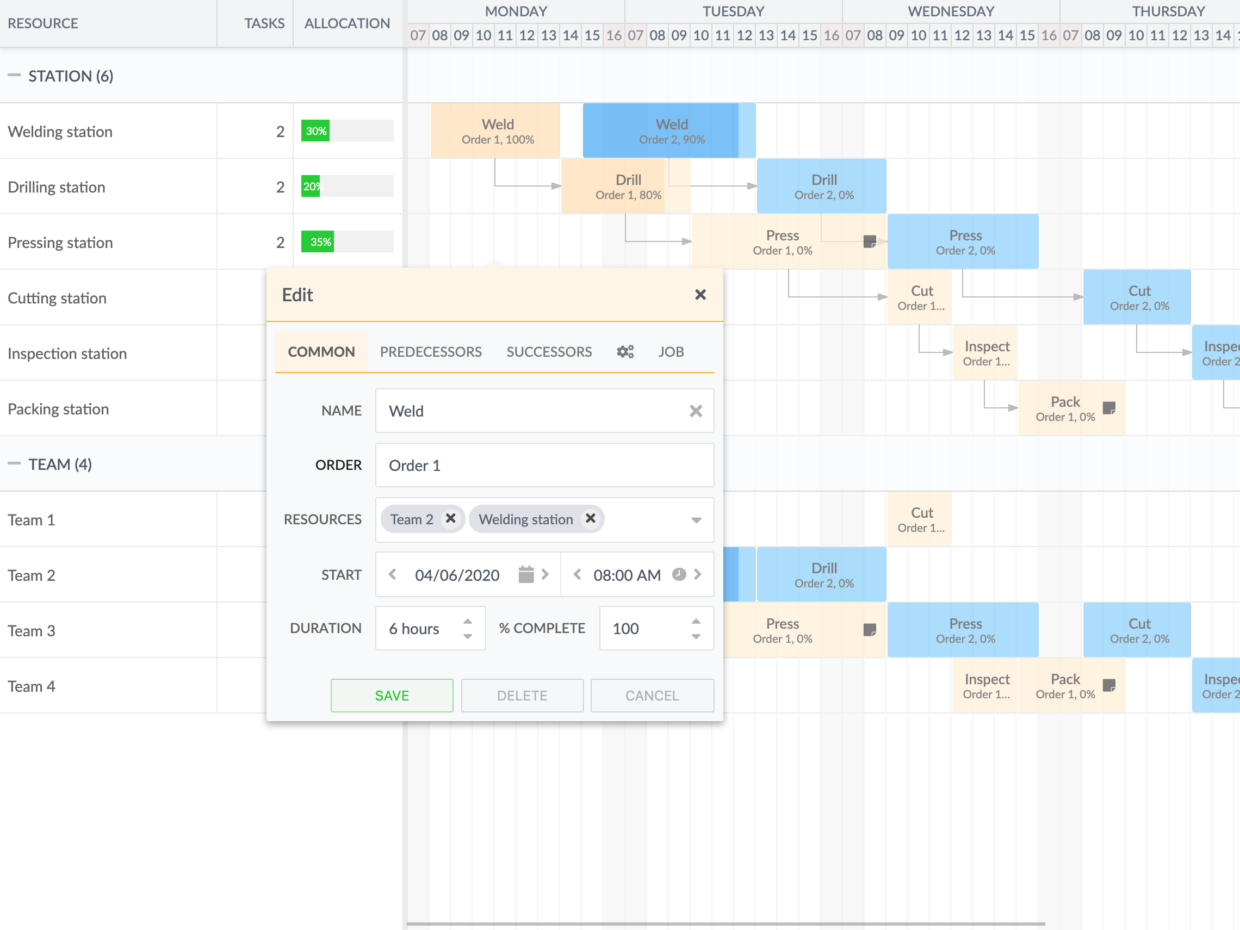Remove the Team 2 resource tag

(450, 519)
